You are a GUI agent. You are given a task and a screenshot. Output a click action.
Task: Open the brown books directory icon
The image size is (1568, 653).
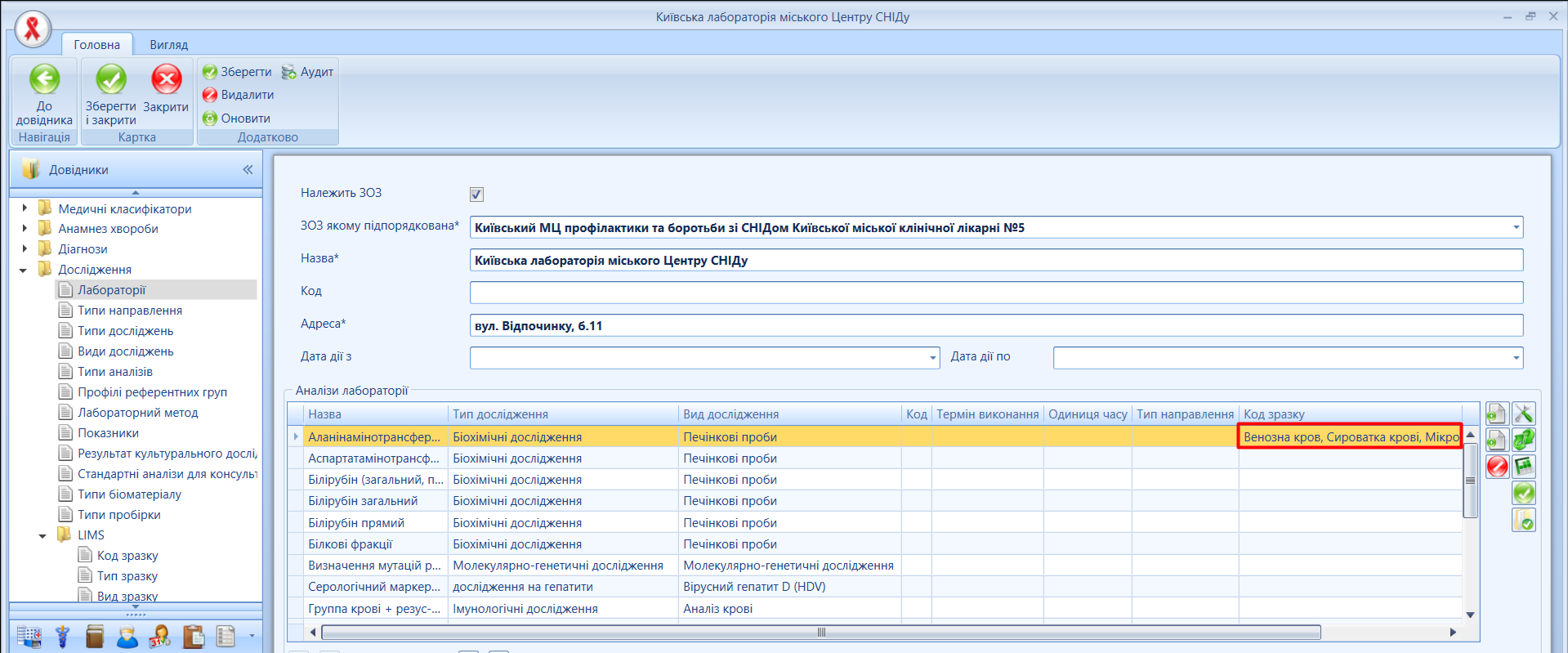[95, 636]
